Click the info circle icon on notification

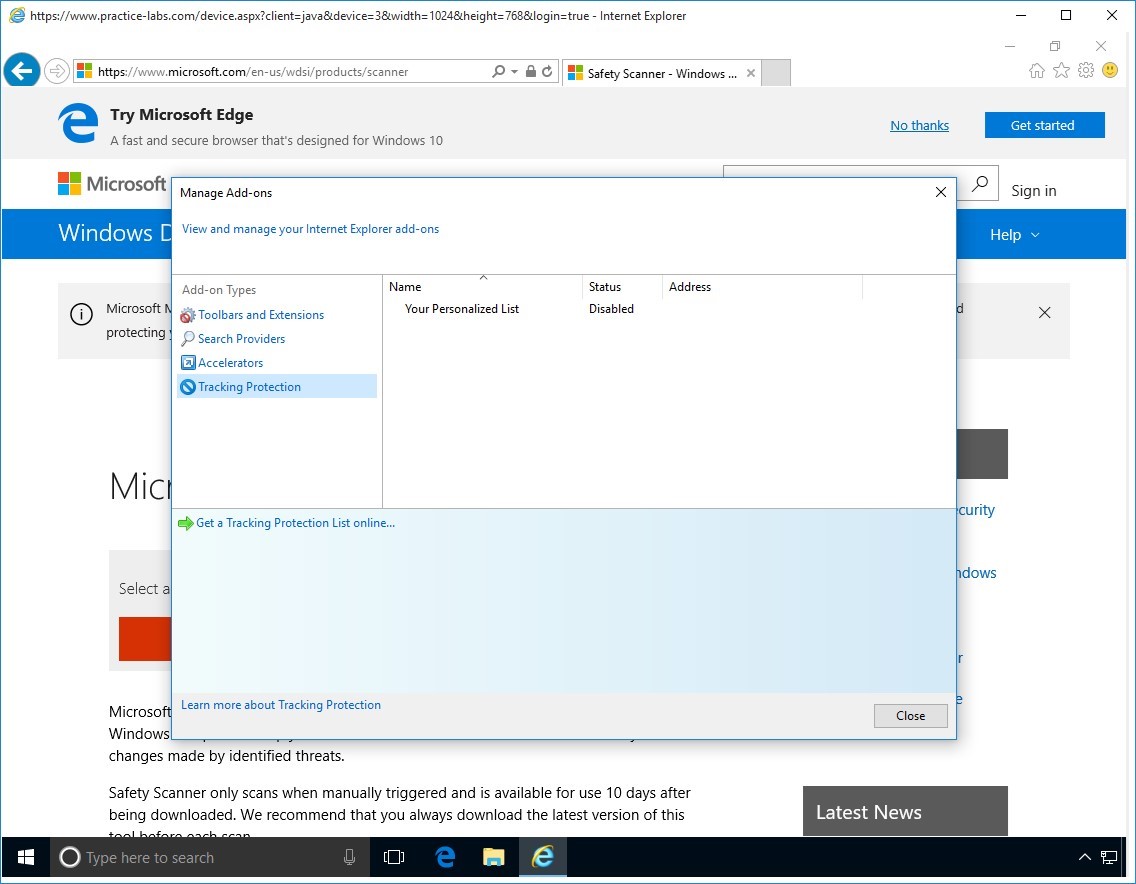[x=81, y=314]
